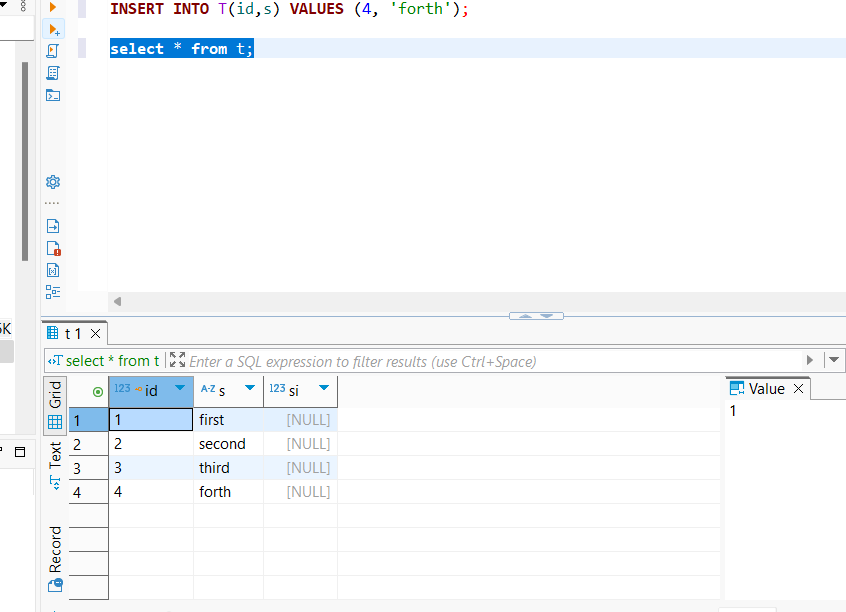The width and height of the screenshot is (846, 612).
Task: Select the si column header
Action: [301, 391]
